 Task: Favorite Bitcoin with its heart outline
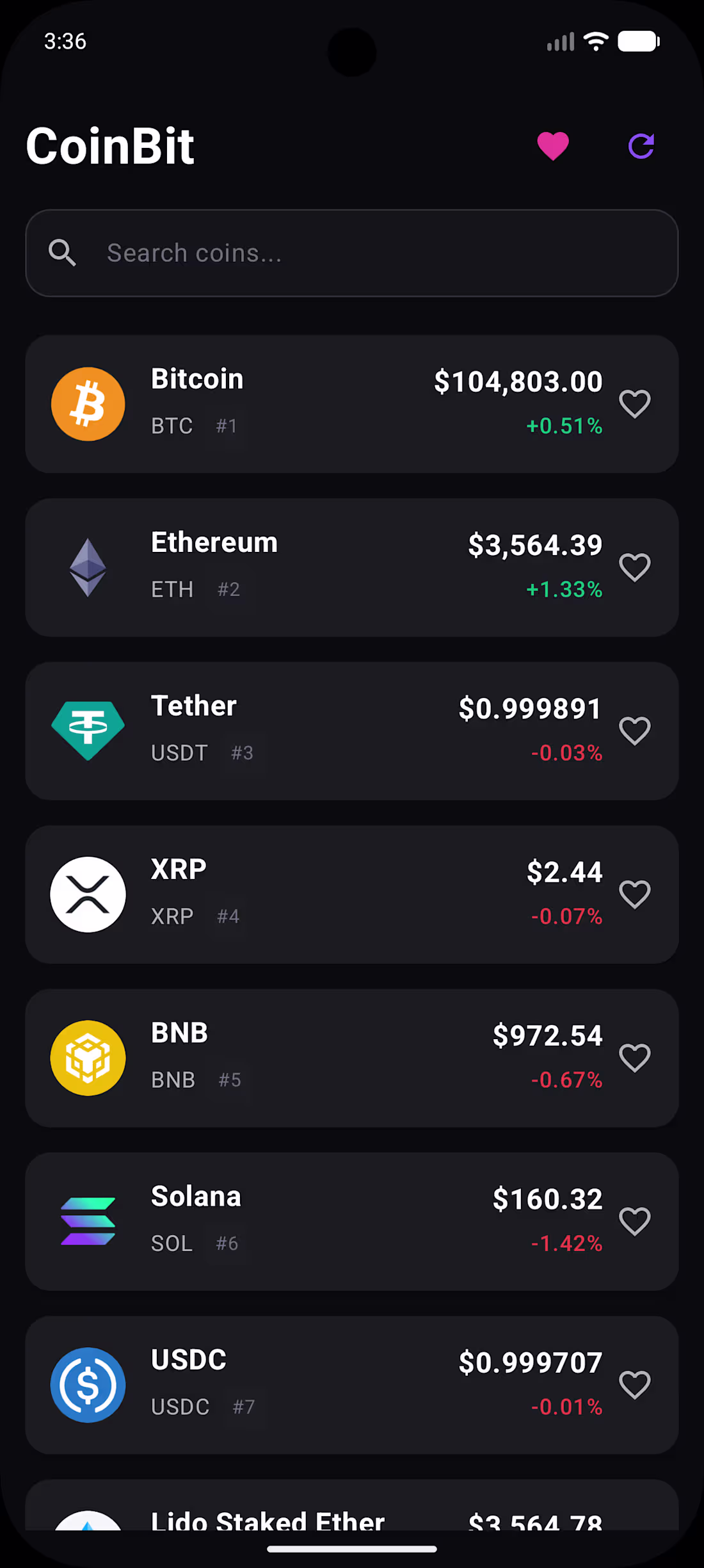coord(635,404)
